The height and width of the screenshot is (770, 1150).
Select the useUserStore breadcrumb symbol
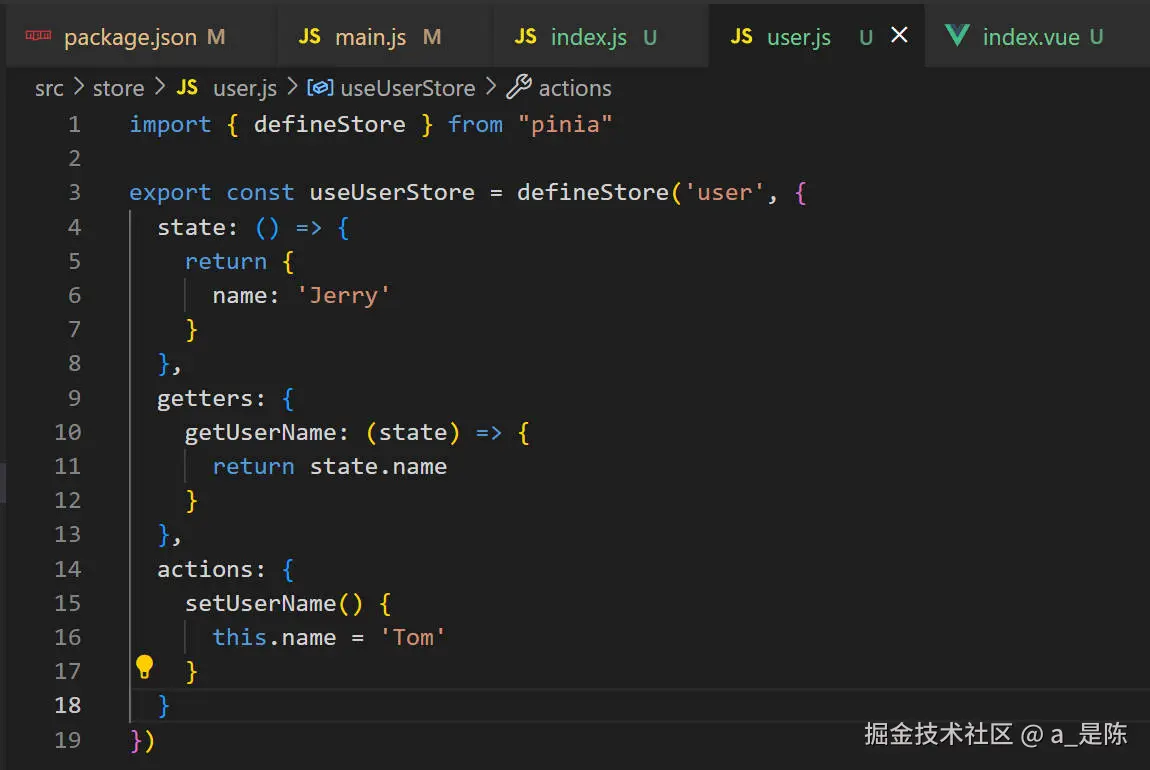[x=408, y=89]
